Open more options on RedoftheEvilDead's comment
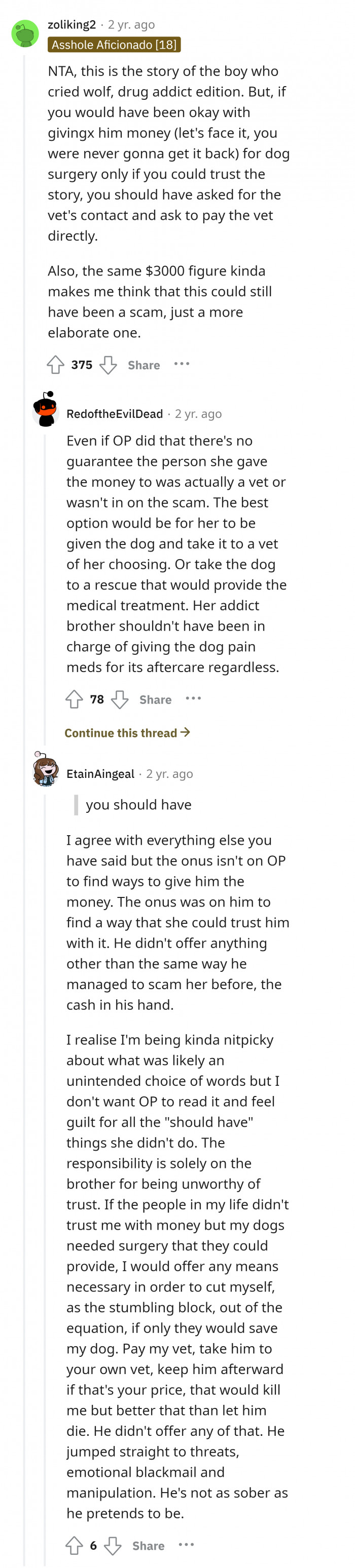The width and height of the screenshot is (355, 1568). (193, 698)
